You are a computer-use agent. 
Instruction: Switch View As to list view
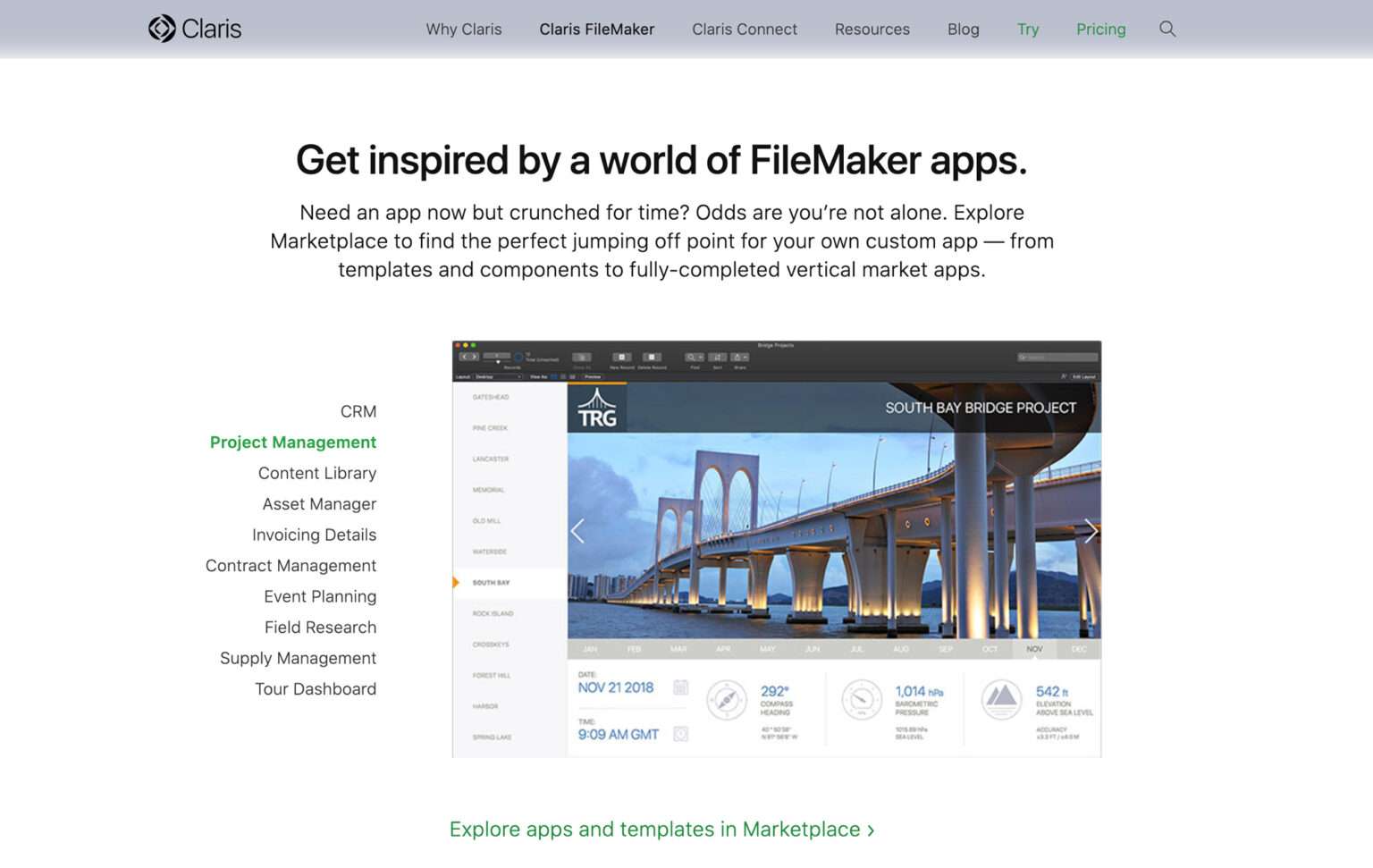pyautogui.click(x=562, y=377)
